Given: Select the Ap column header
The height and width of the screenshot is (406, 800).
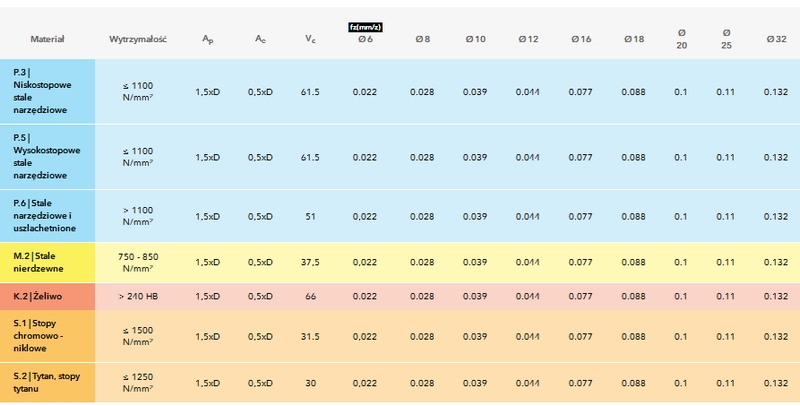Looking at the screenshot, I should (207, 39).
